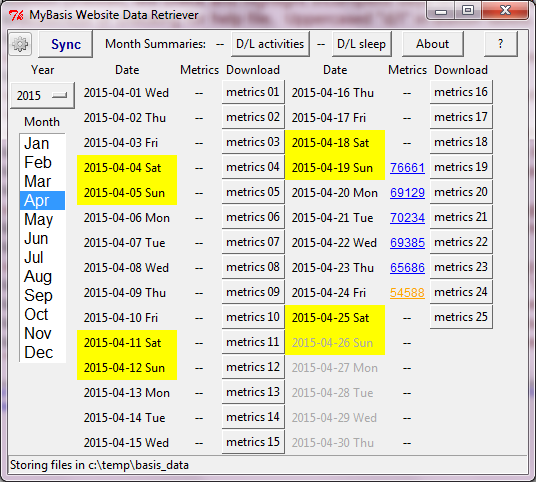Open the orange 54588 metrics link
Viewport: 536px width, 482px height.
pyautogui.click(x=407, y=293)
